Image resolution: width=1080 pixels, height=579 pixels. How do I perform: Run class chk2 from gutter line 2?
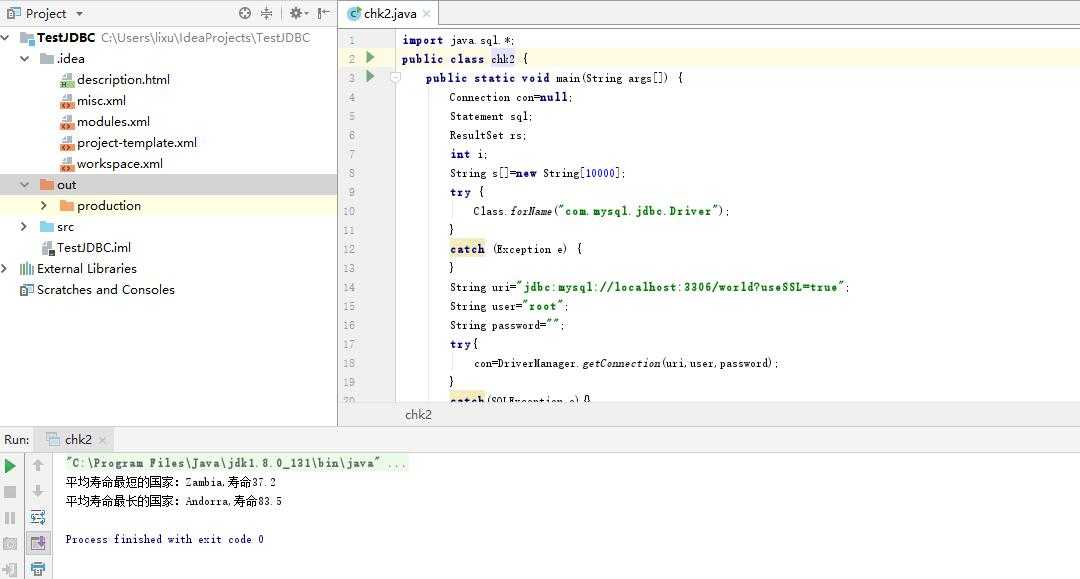point(370,56)
